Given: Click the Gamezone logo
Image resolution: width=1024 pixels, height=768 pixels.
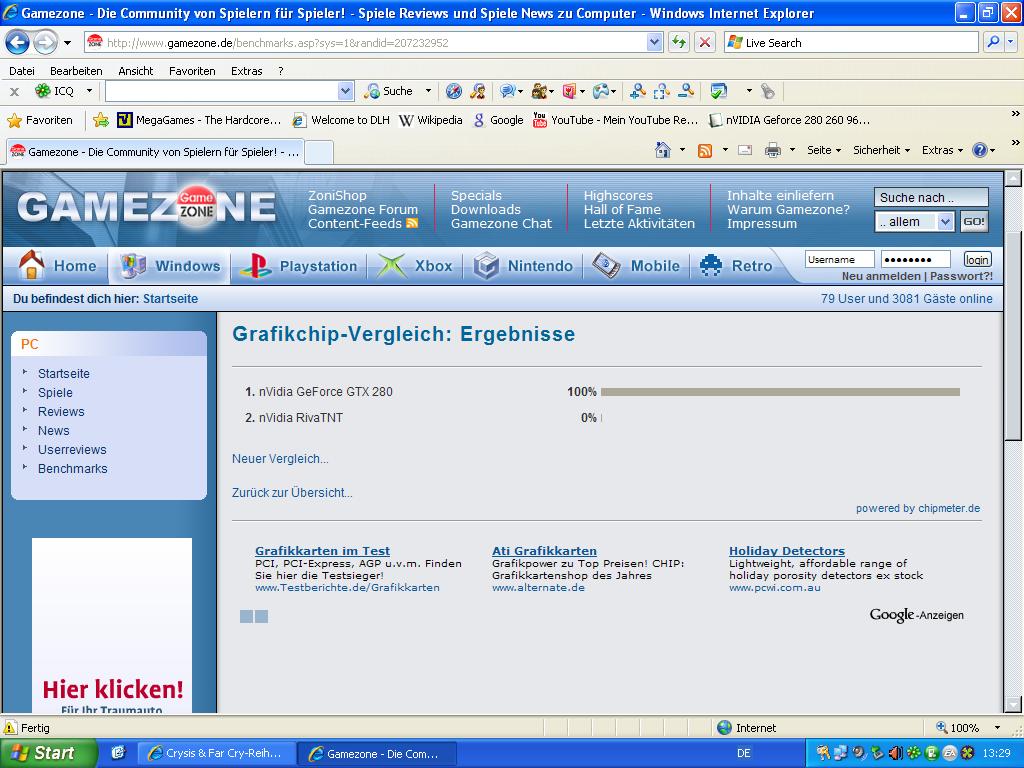Looking at the screenshot, I should coord(146,207).
